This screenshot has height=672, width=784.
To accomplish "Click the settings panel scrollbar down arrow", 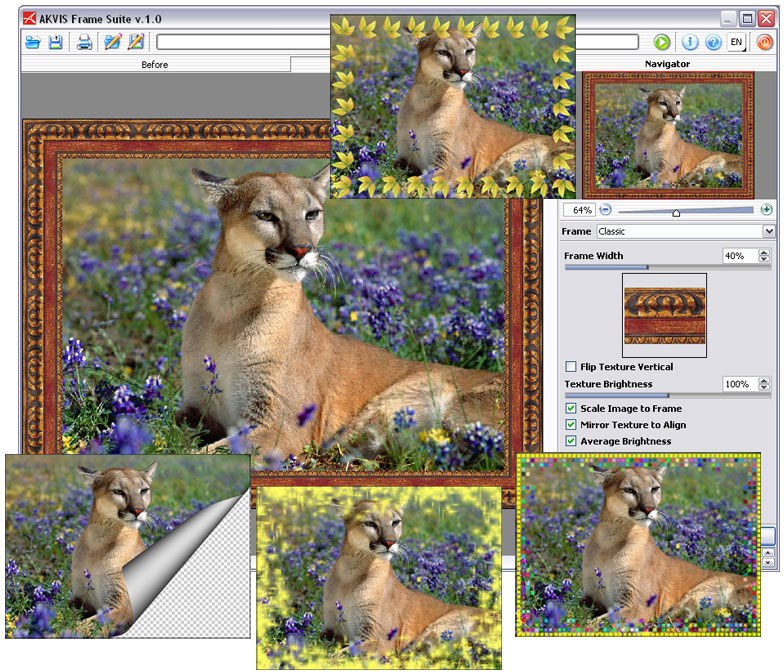I will pos(769,562).
